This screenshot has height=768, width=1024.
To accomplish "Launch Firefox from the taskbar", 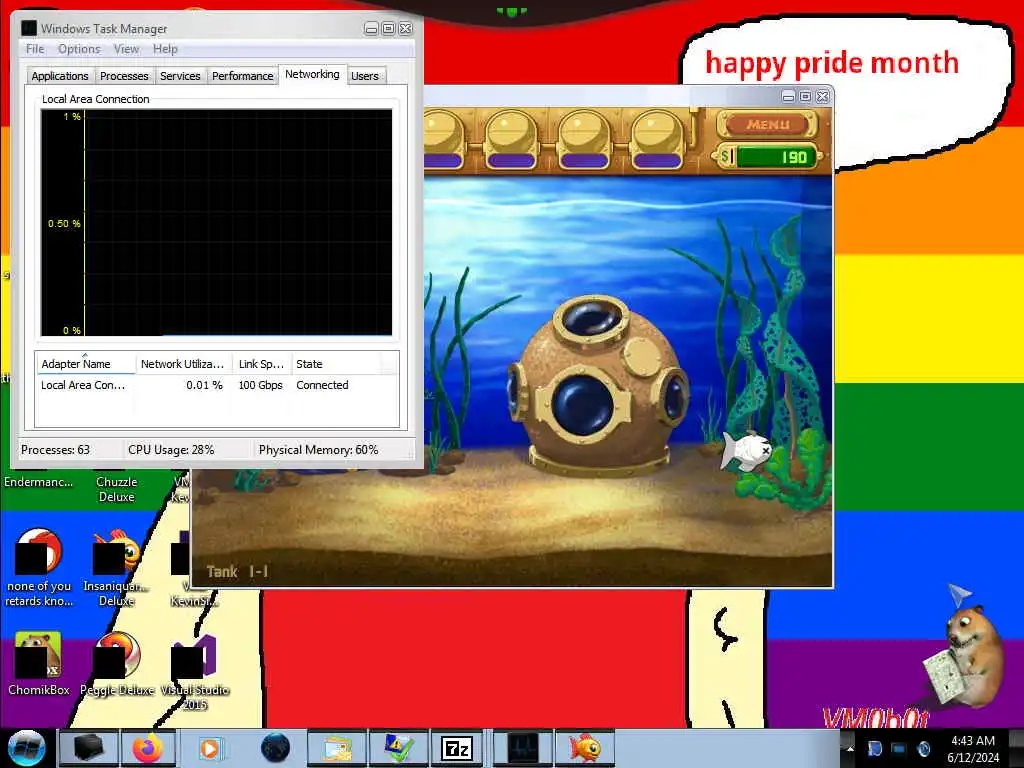I will [x=148, y=748].
